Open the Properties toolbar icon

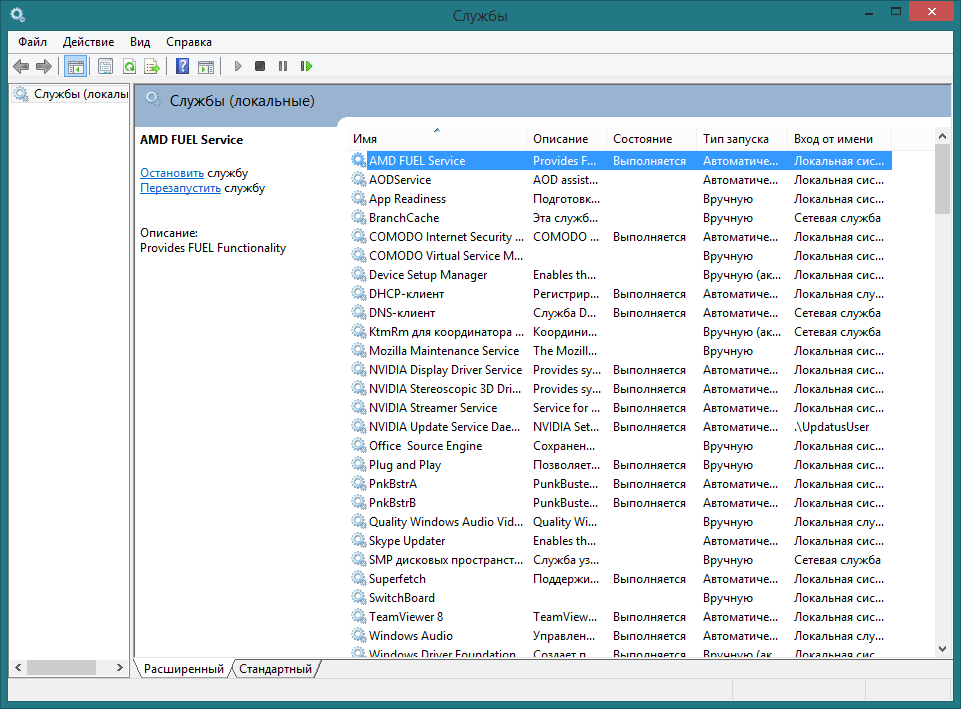pos(105,66)
